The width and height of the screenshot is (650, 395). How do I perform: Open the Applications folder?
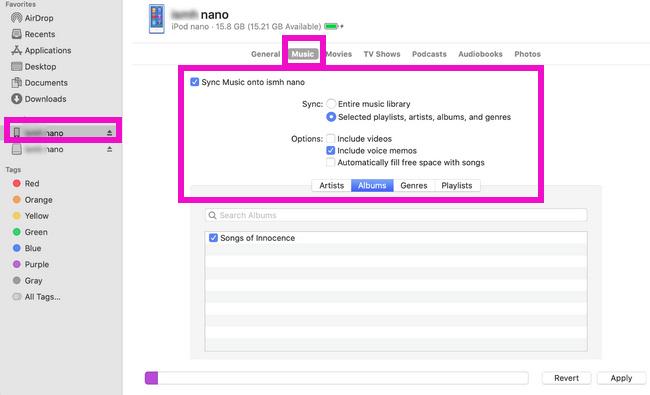41,50
